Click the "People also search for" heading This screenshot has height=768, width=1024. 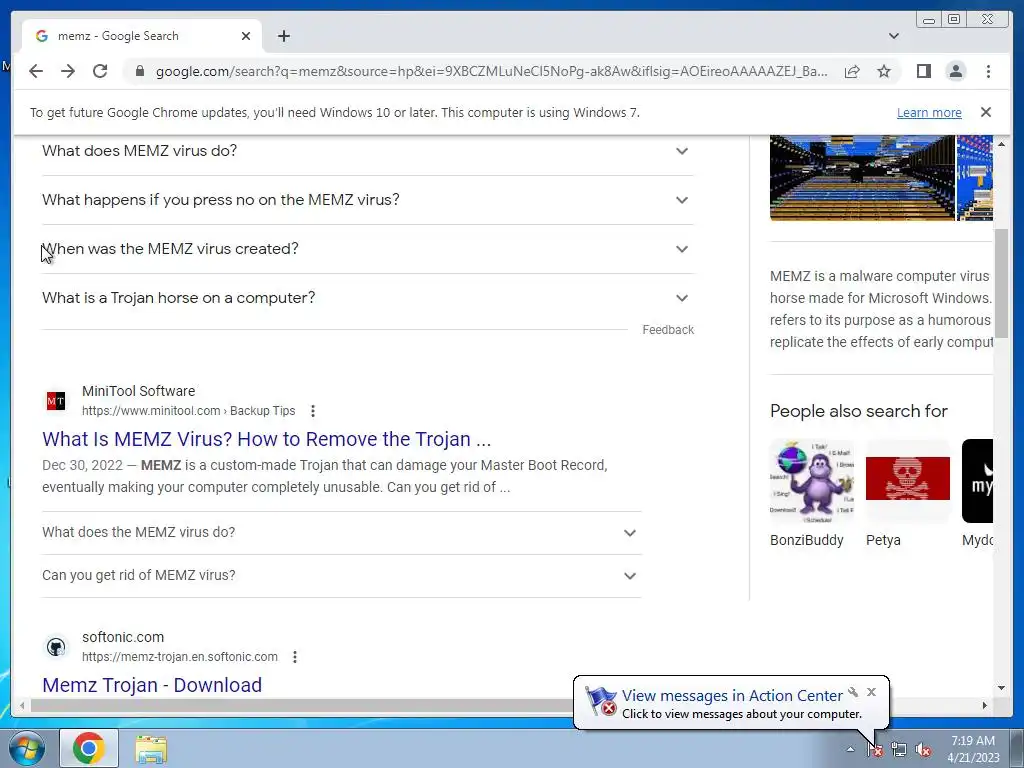click(859, 411)
